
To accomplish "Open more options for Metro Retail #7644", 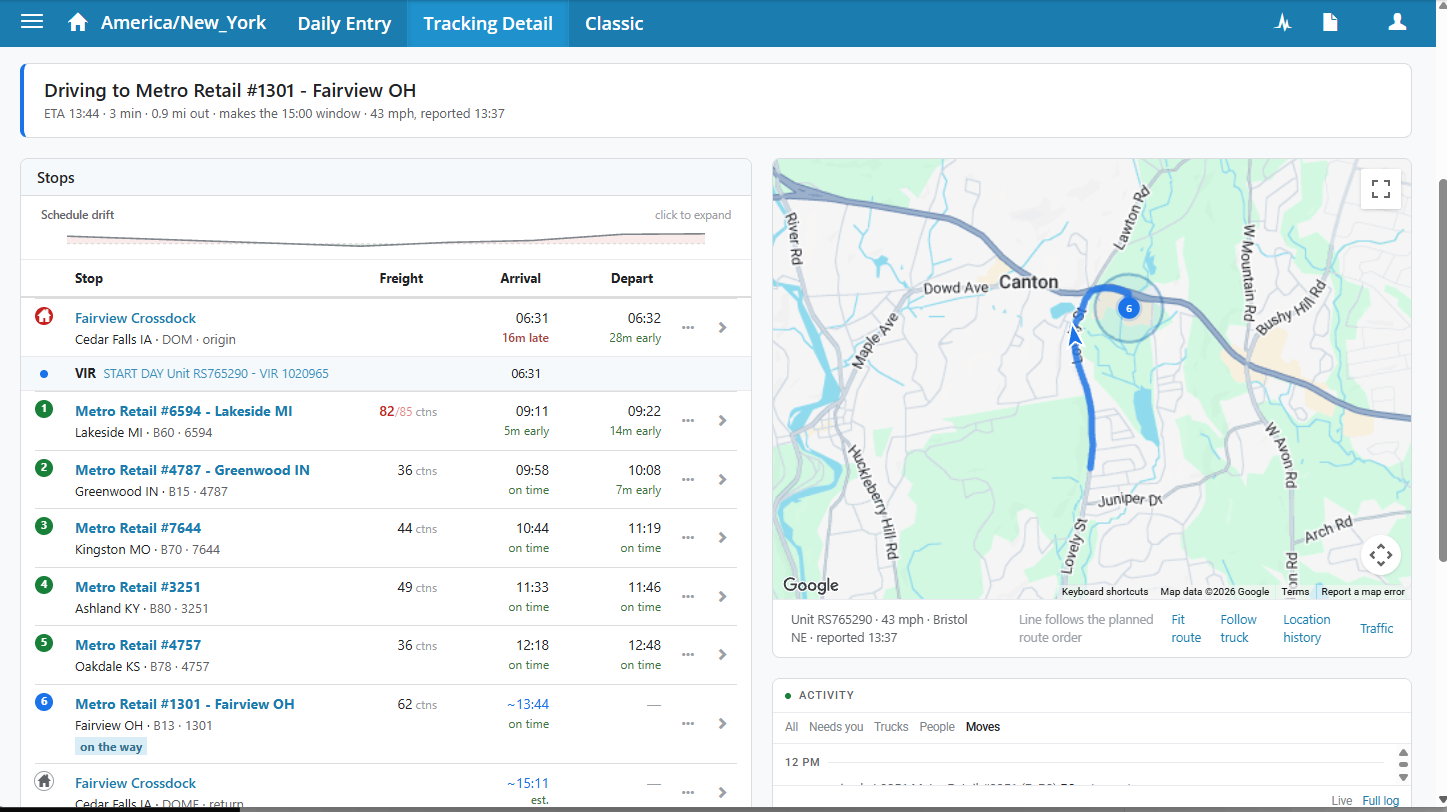I will 688,538.
